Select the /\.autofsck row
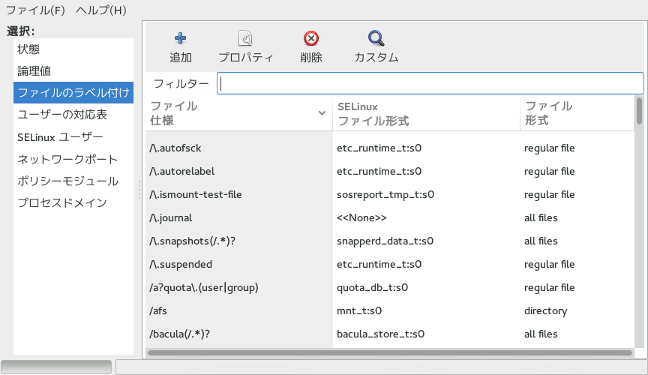The height and width of the screenshot is (375, 648). click(x=390, y=148)
